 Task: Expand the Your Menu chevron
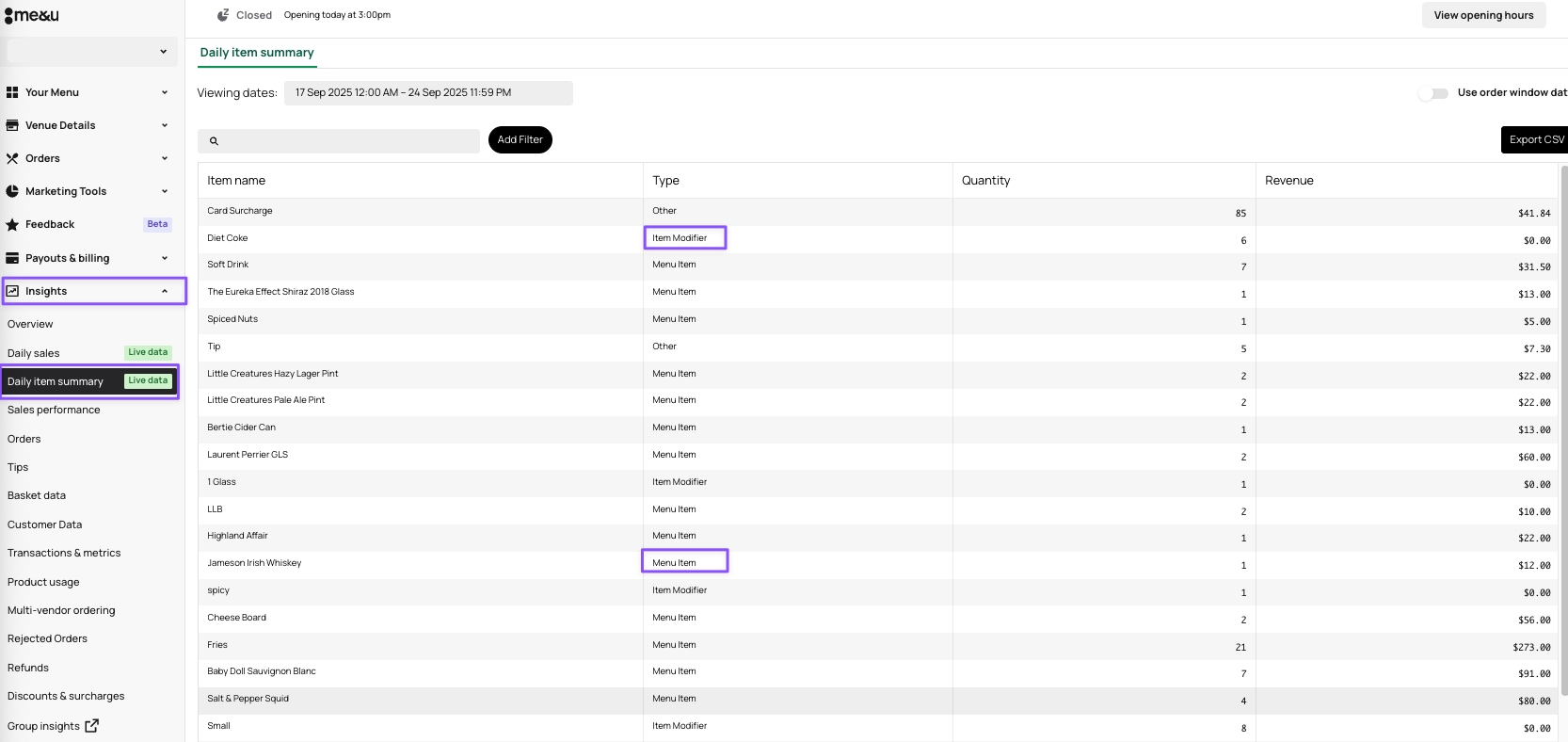(165, 92)
